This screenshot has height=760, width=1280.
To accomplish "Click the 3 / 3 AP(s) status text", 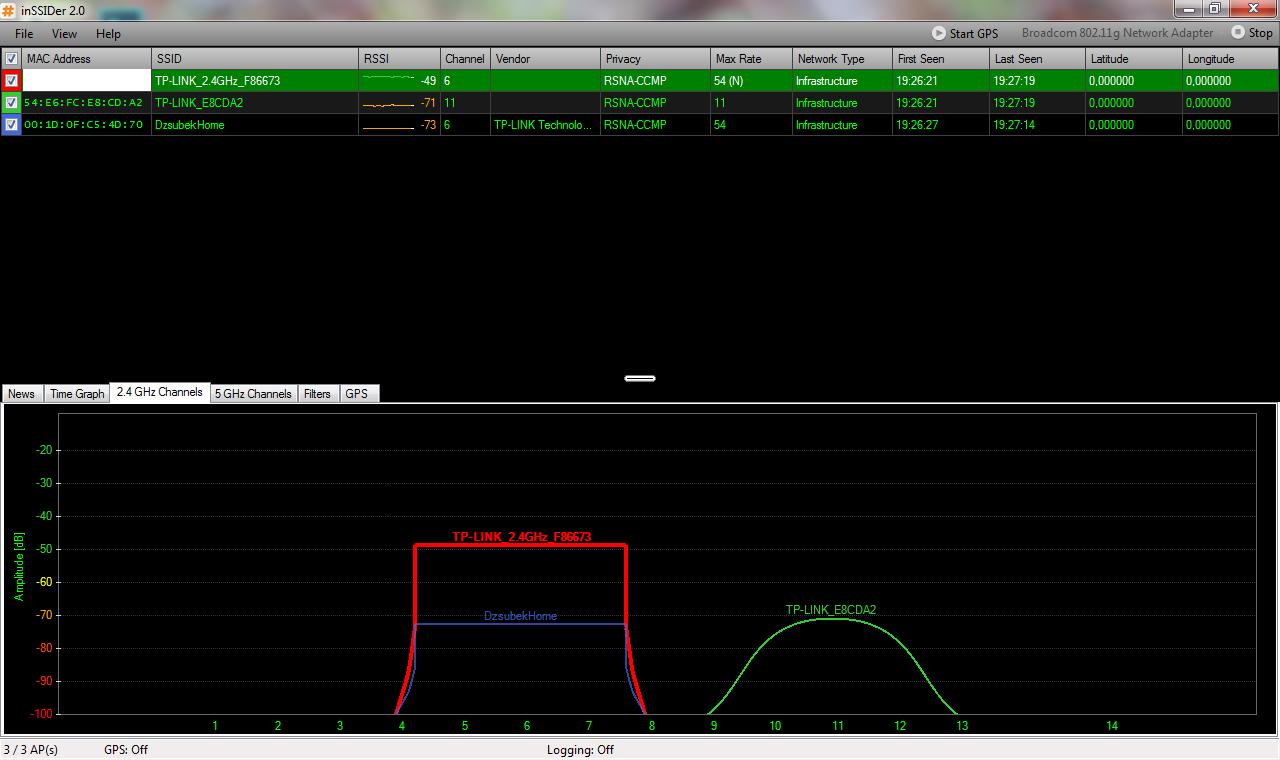I will click(x=31, y=750).
